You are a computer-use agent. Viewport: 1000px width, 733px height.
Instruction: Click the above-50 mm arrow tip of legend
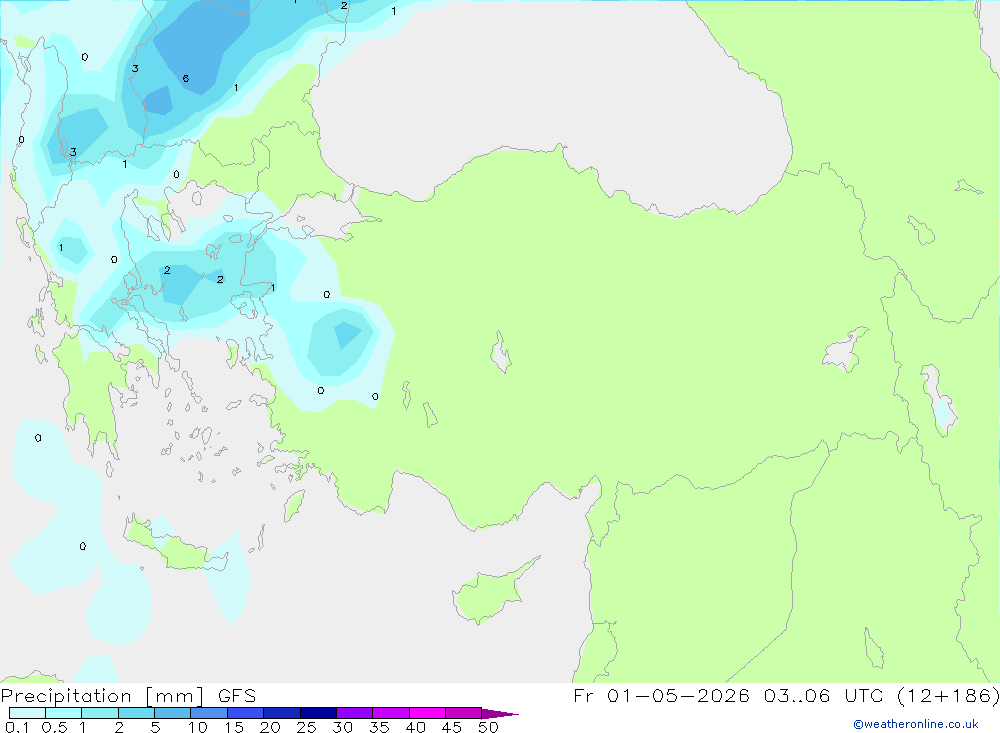pos(500,713)
